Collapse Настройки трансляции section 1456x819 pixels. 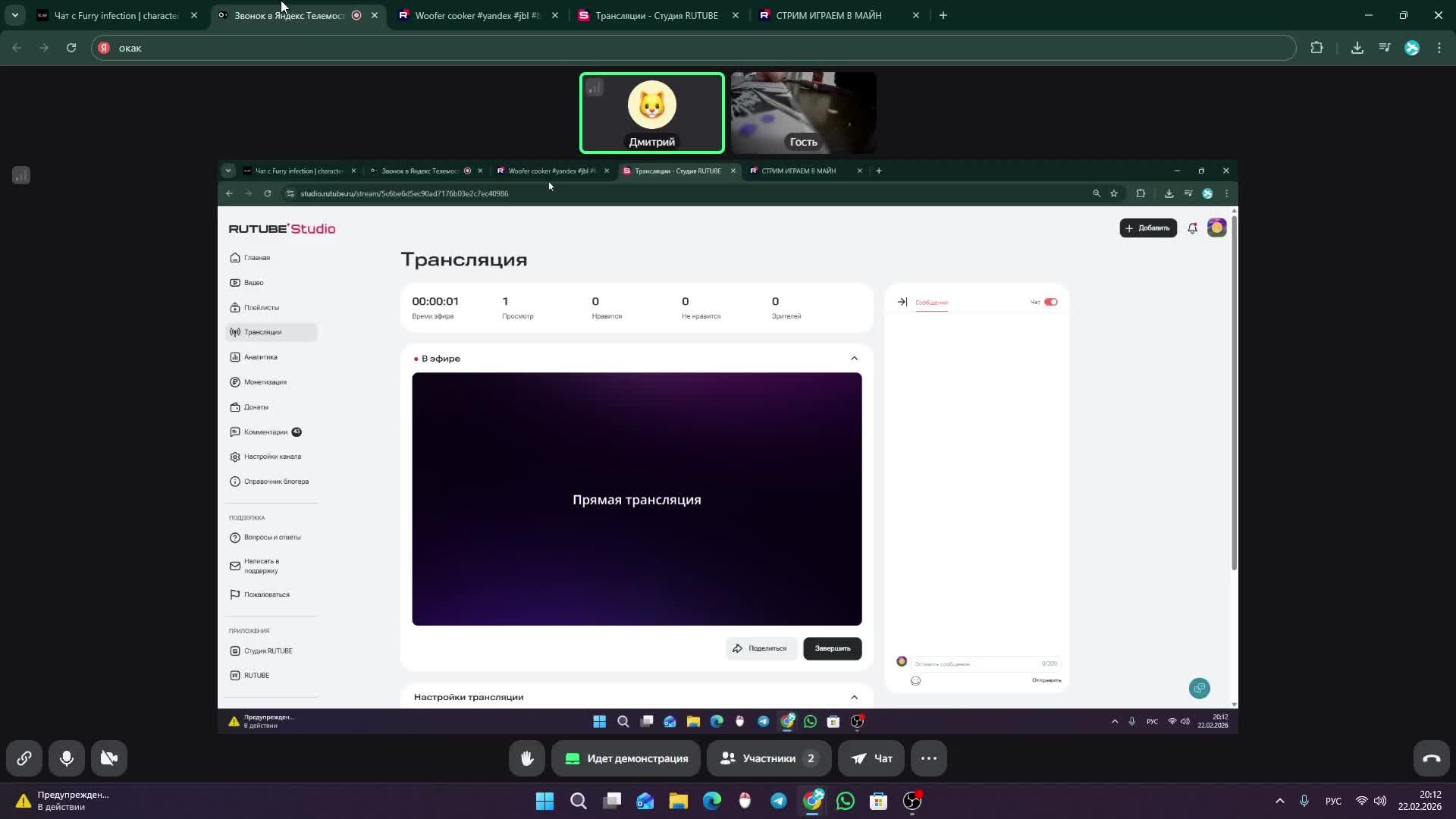[854, 697]
